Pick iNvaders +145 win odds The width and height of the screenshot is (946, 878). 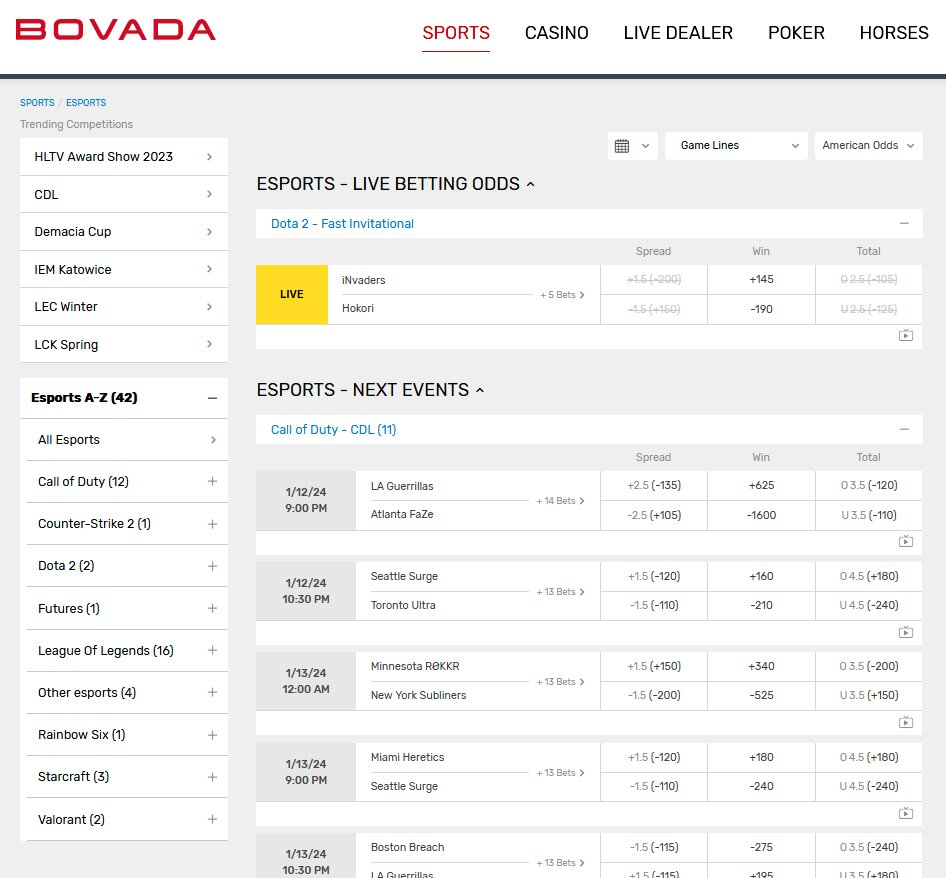[x=761, y=280]
